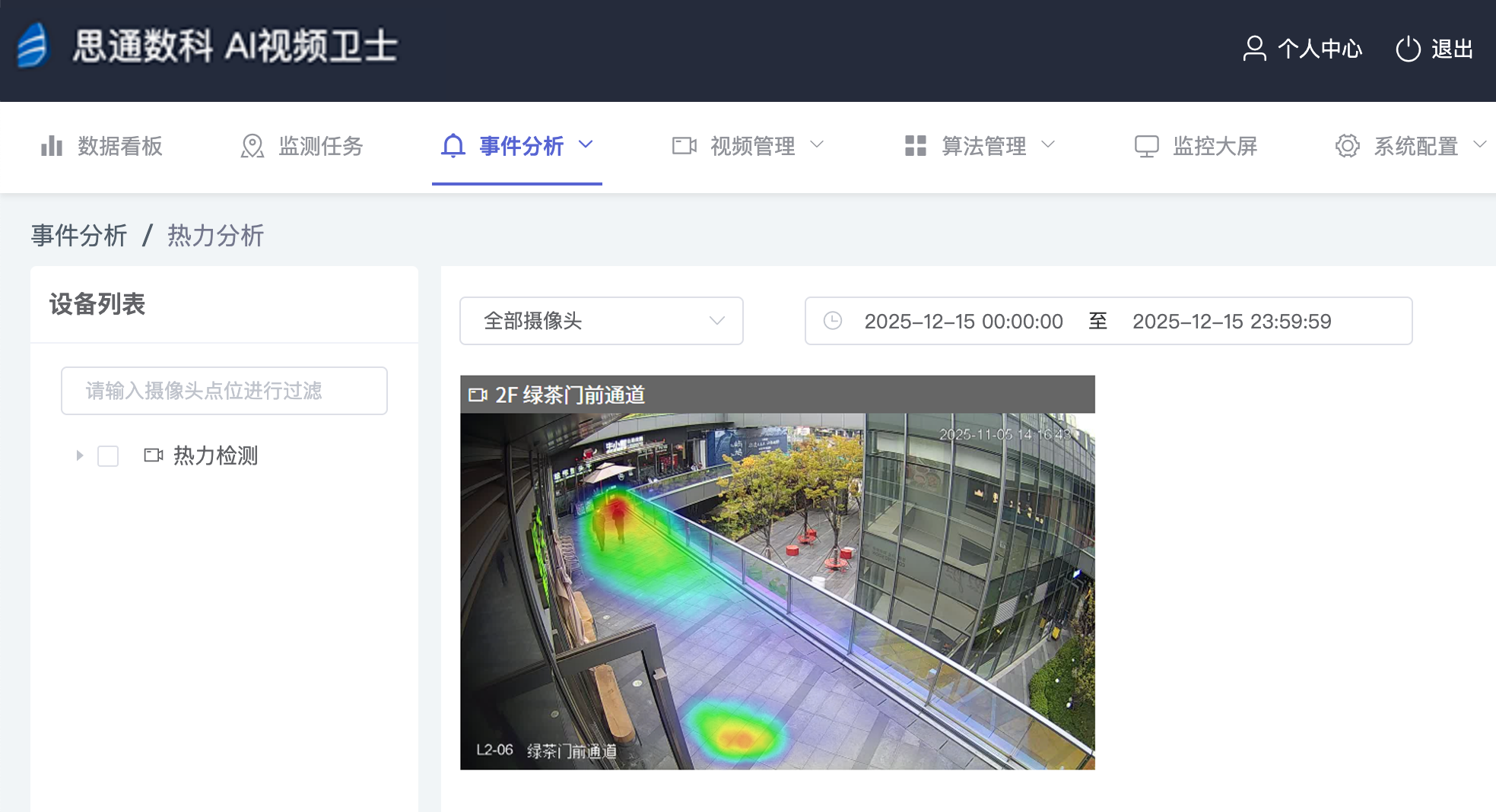Click the 视频管理 camera icon
This screenshot has width=1496, height=812.
pyautogui.click(x=684, y=145)
